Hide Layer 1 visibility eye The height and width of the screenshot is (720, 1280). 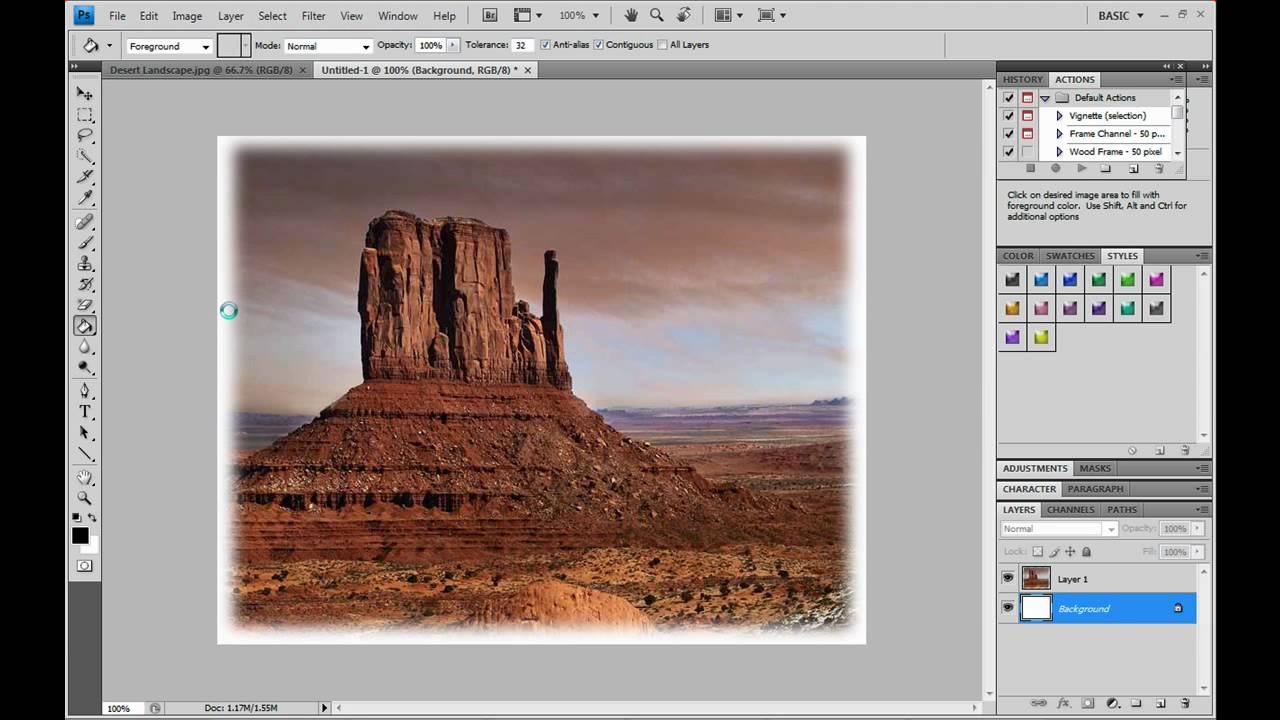point(1008,578)
